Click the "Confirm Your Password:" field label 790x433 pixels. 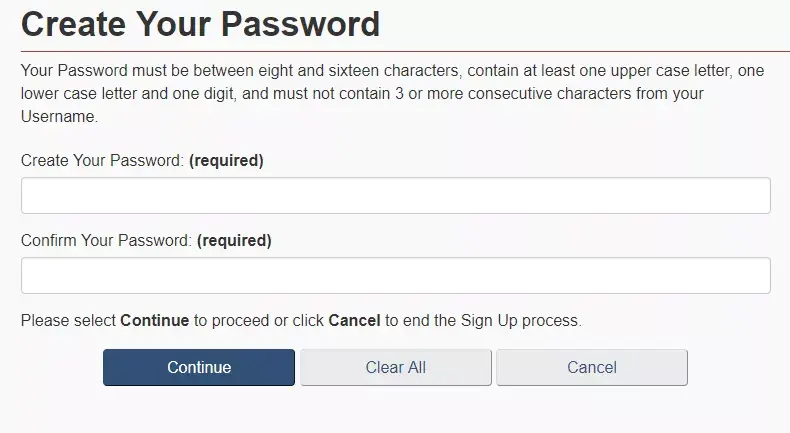[106, 240]
